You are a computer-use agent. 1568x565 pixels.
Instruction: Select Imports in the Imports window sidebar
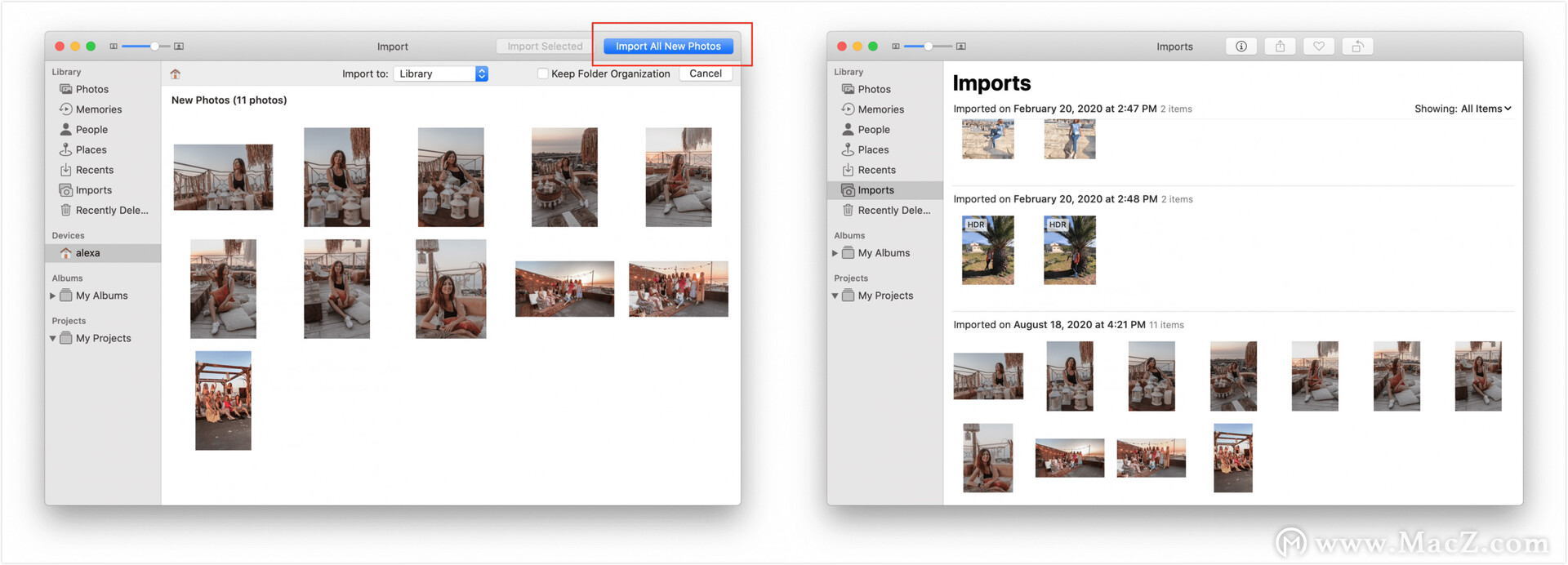(x=885, y=190)
